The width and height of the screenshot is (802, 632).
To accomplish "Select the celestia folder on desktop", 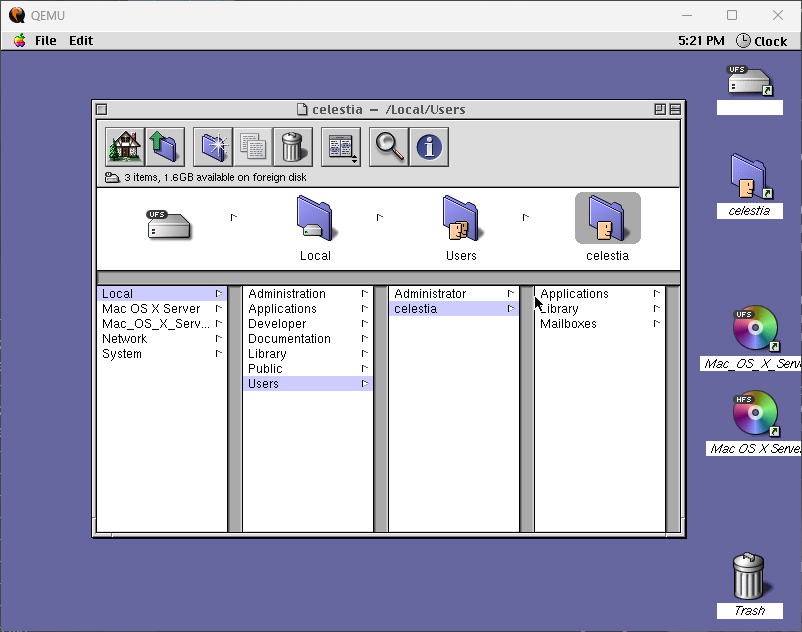I will [748, 178].
